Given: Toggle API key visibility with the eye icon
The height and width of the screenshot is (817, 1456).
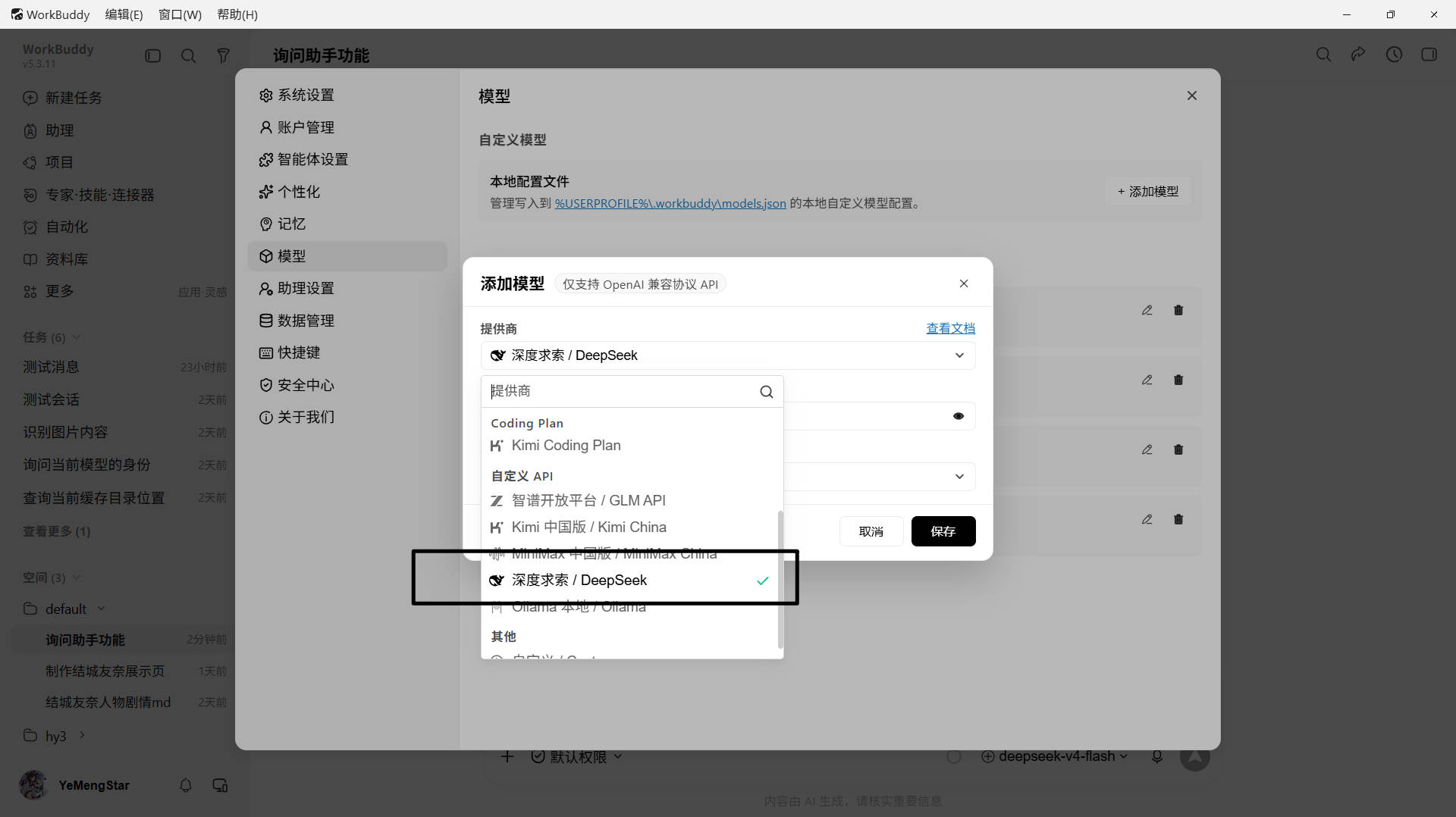Looking at the screenshot, I should 959,416.
